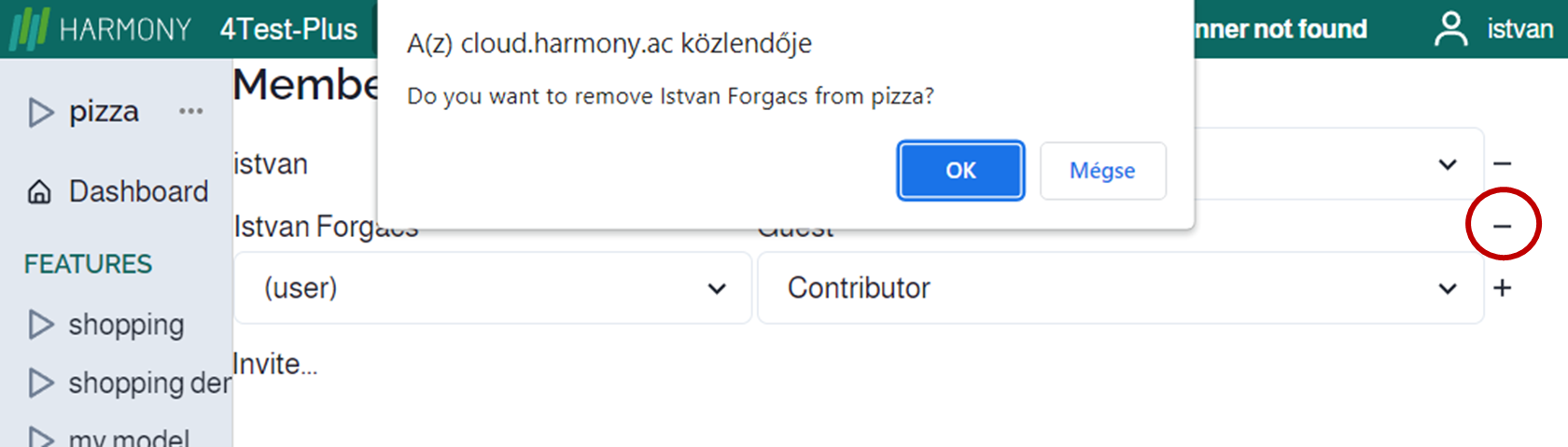Remove Istvan Forgacs with the circled minus icon
Viewport: 1568px width, 447px height.
tap(1502, 226)
